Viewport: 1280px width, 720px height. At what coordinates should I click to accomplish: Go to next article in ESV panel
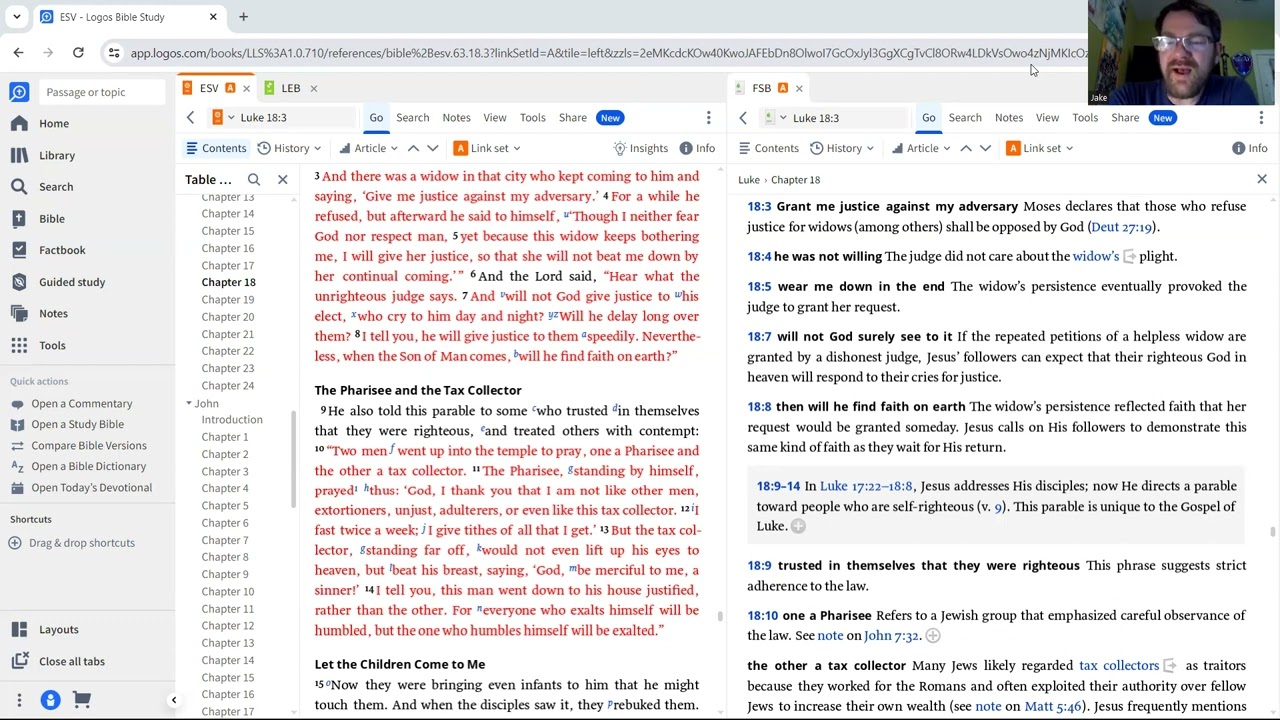pos(432,148)
